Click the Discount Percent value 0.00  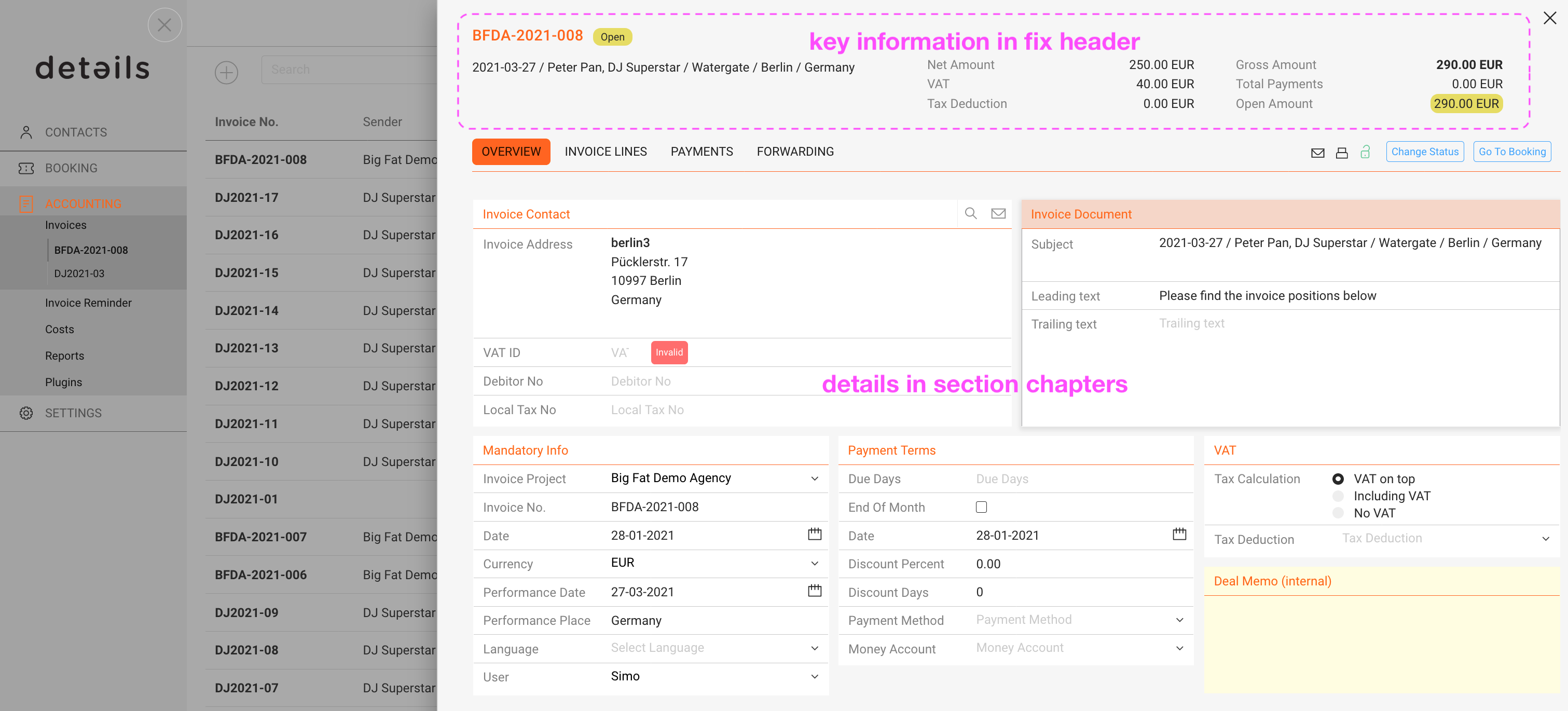point(988,564)
